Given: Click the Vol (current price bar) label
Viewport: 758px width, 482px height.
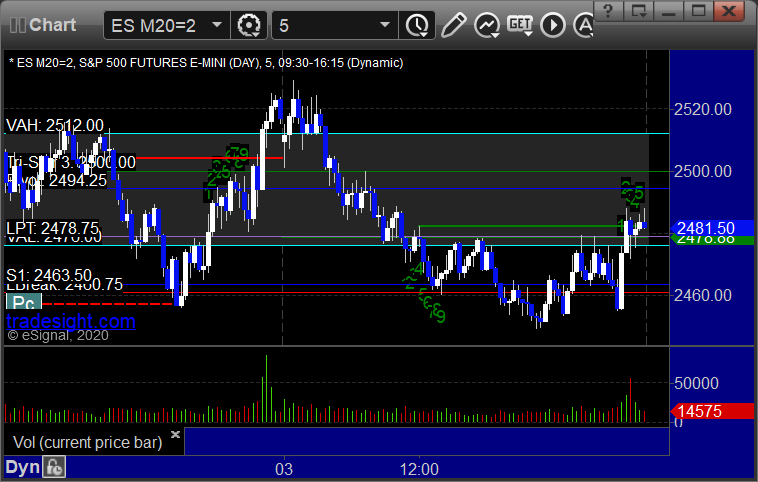Looking at the screenshot, I should 87,442.
